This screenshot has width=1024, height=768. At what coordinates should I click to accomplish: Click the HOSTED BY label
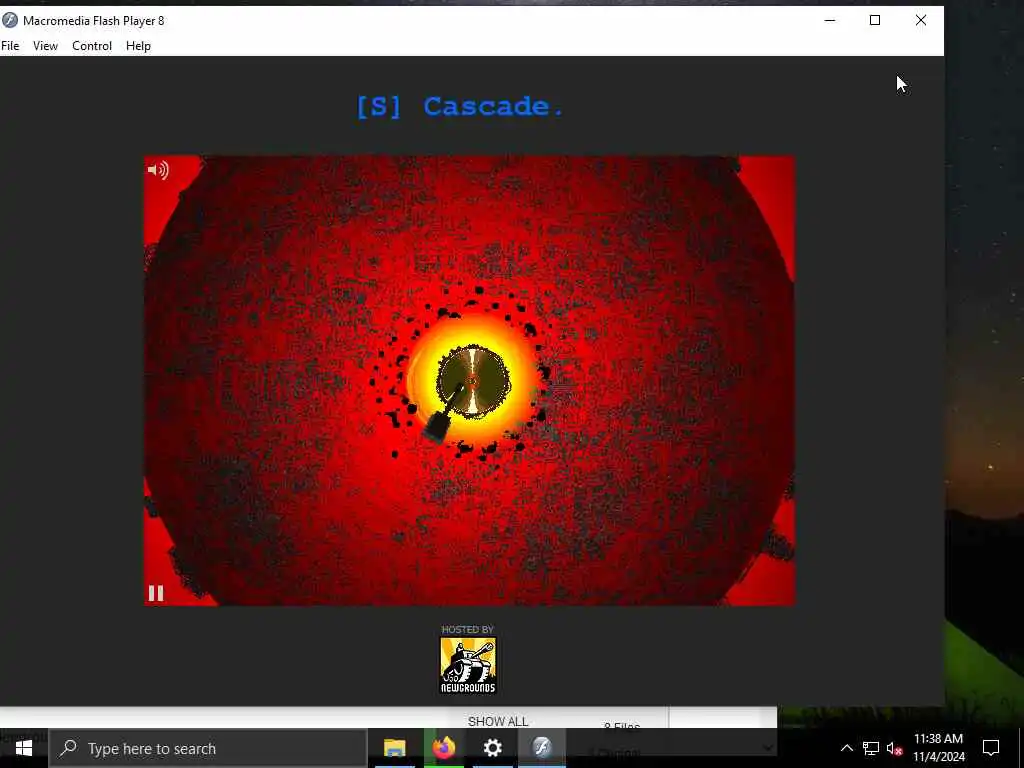468,630
